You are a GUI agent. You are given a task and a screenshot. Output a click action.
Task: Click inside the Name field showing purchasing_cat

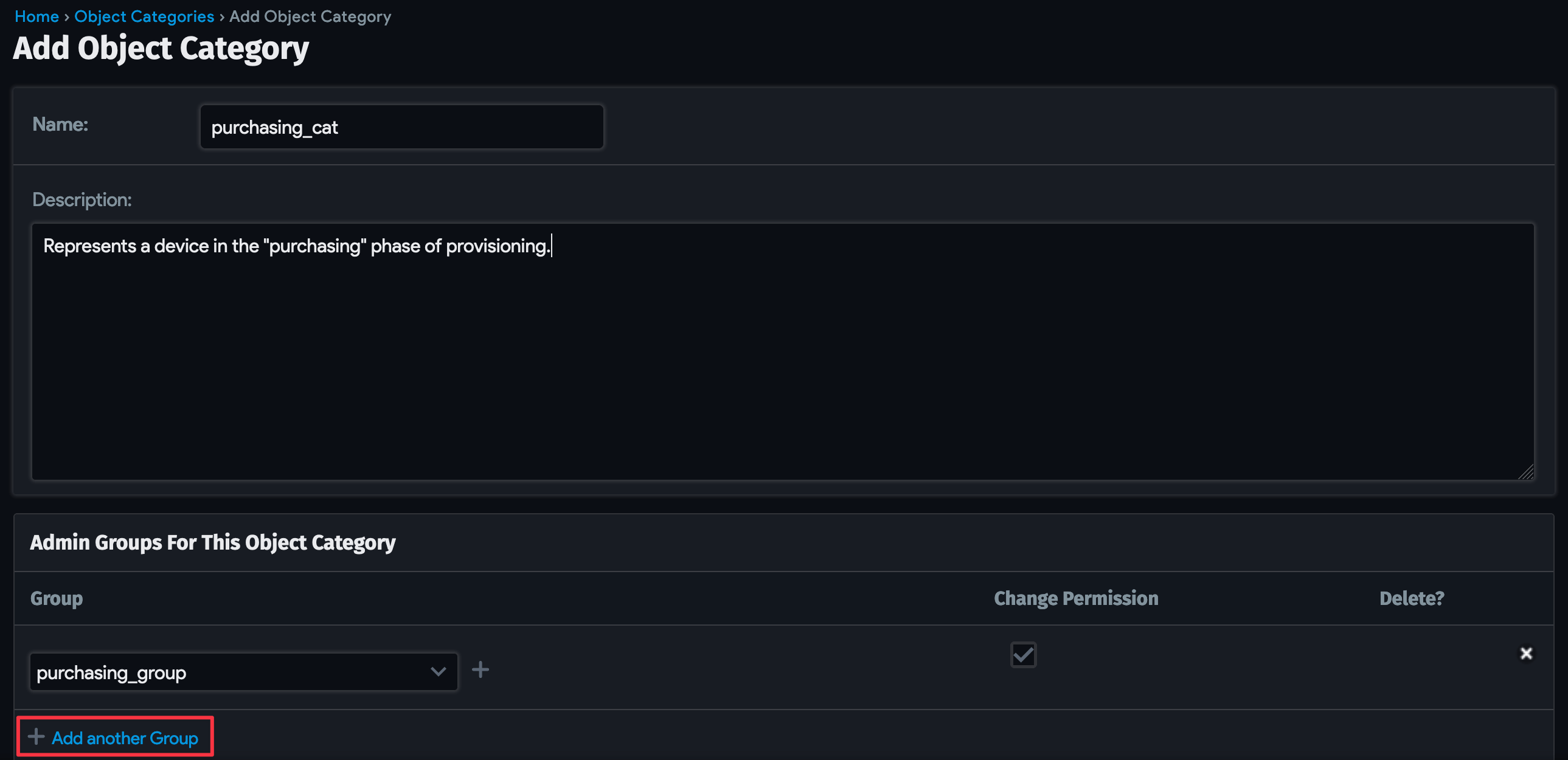click(401, 126)
